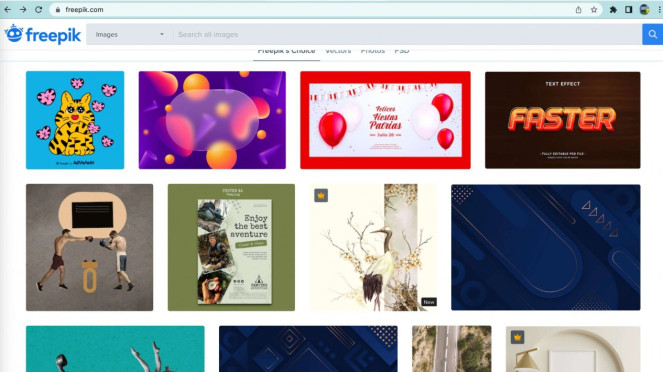Open the Felices Fiestas Patrias balloon image

tap(385, 120)
